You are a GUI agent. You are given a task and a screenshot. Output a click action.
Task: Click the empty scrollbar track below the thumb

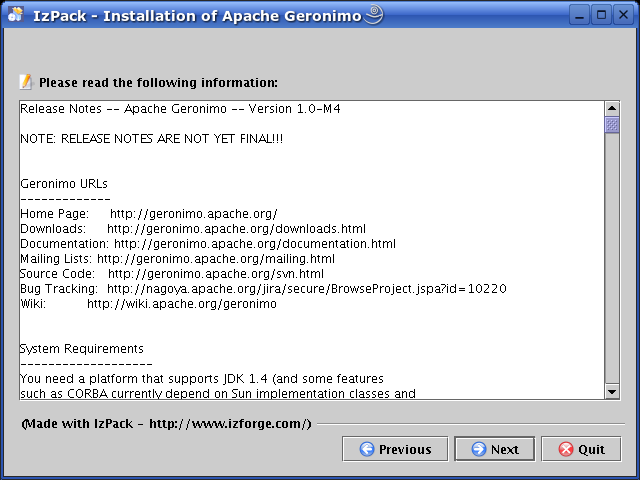click(x=612, y=260)
